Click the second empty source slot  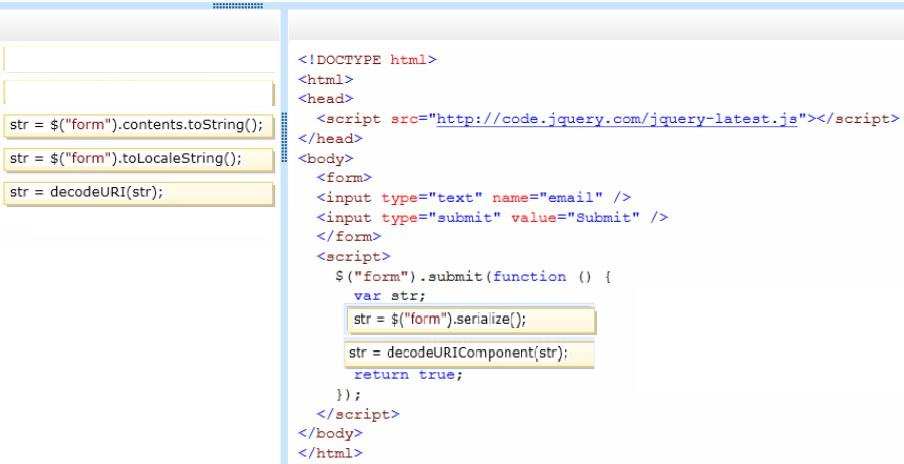click(x=139, y=93)
